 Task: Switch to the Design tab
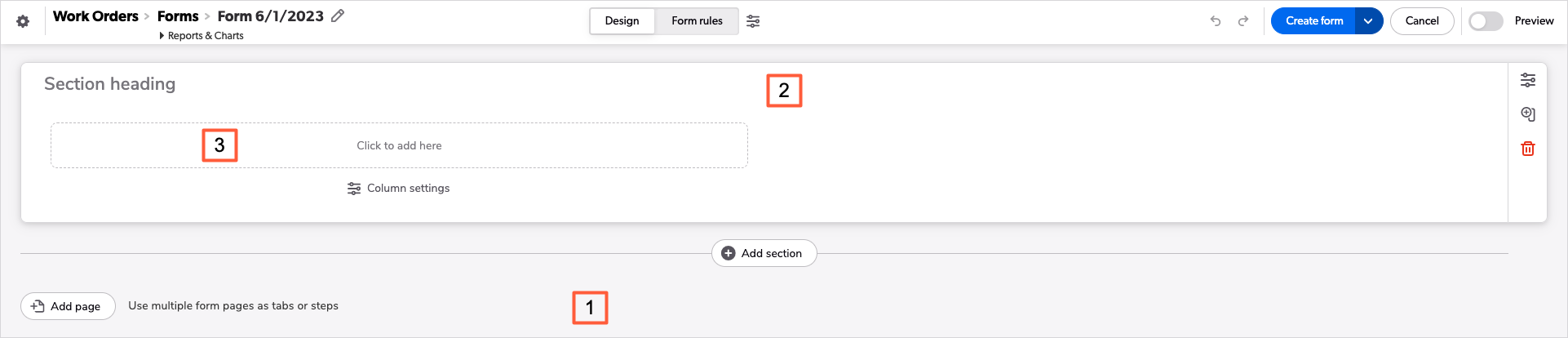[622, 21]
